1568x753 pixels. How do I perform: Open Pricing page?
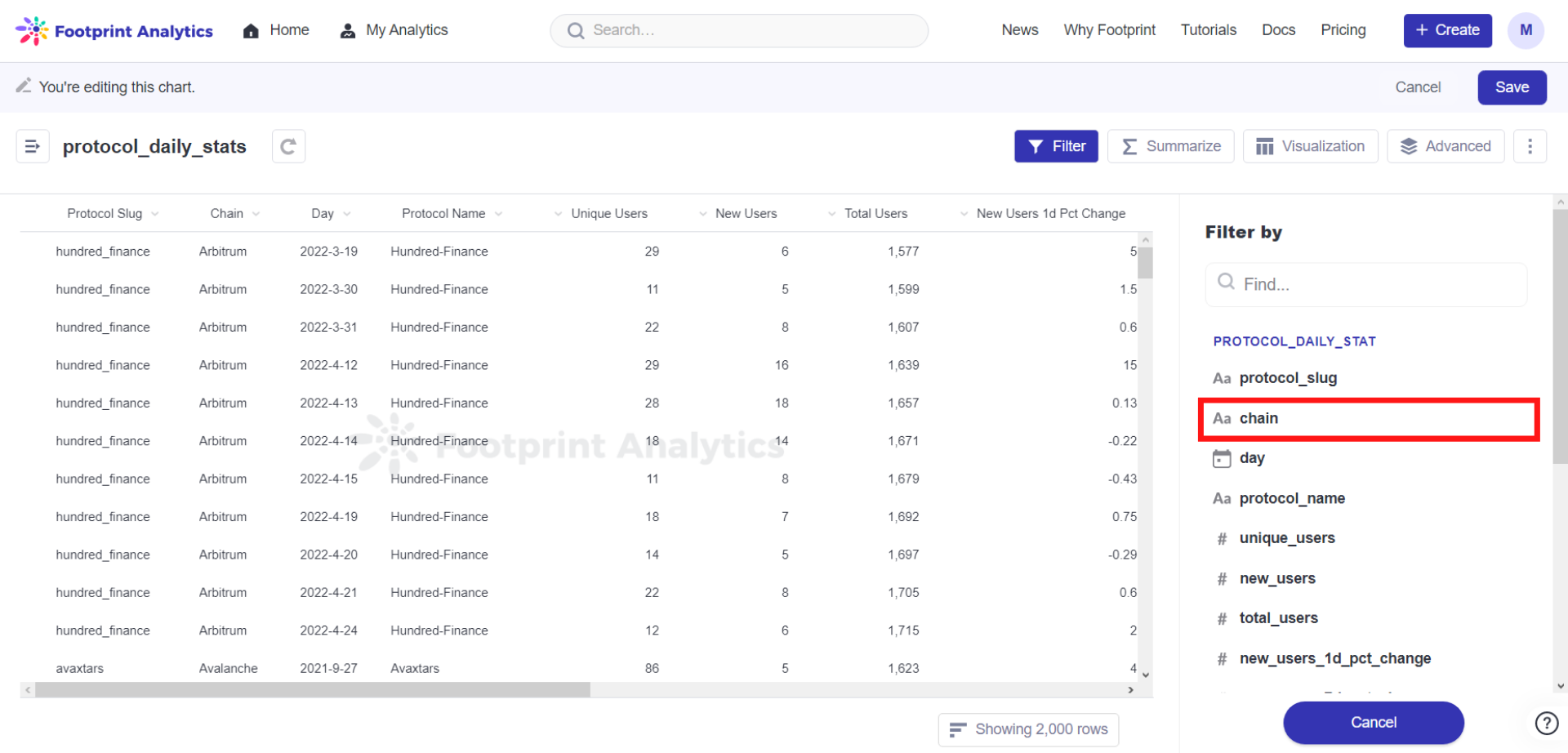point(1343,30)
